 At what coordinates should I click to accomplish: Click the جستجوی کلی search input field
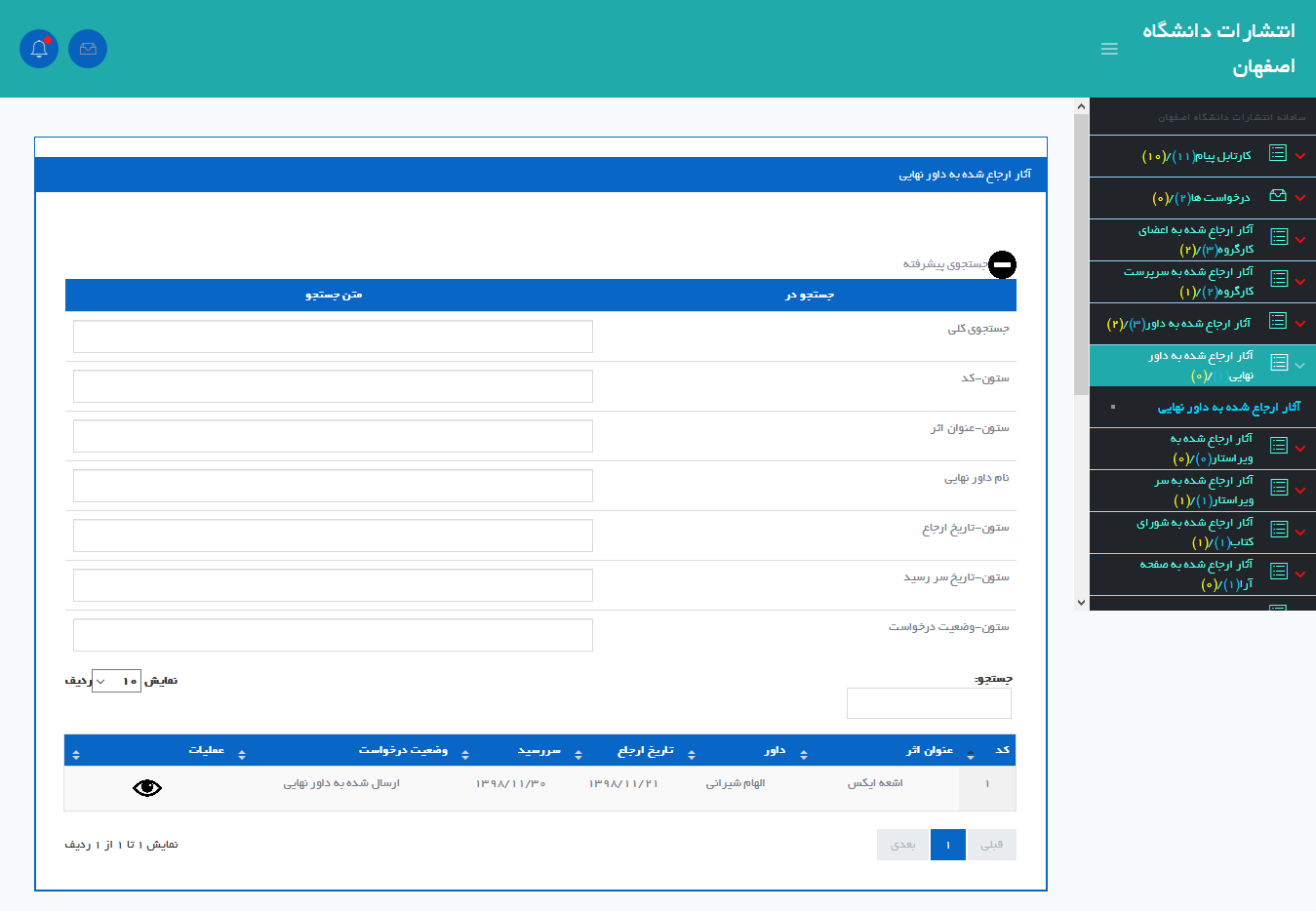333,337
